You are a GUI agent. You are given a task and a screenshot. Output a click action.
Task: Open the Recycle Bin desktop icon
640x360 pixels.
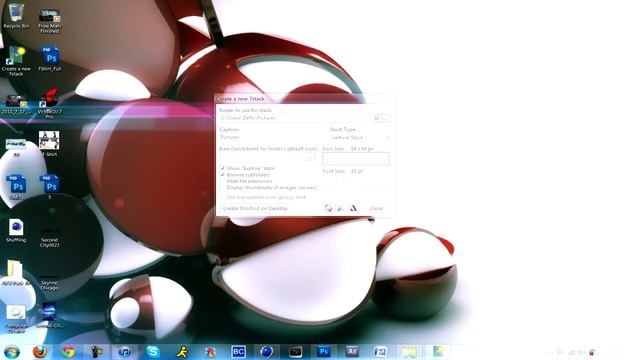[x=16, y=16]
